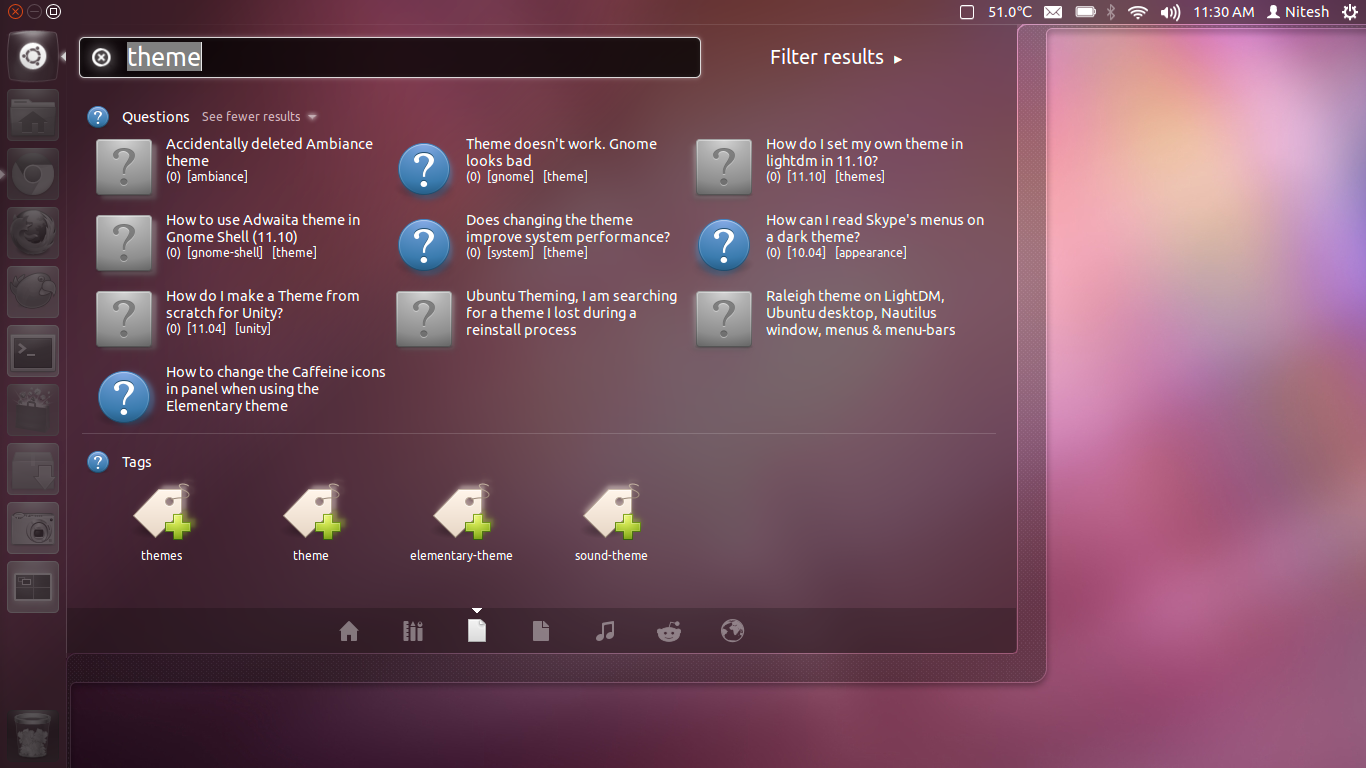Screen dimensions: 1366x768
Task: Click icon beside 'Ubuntu Theming, I am searching'
Action: (424, 319)
